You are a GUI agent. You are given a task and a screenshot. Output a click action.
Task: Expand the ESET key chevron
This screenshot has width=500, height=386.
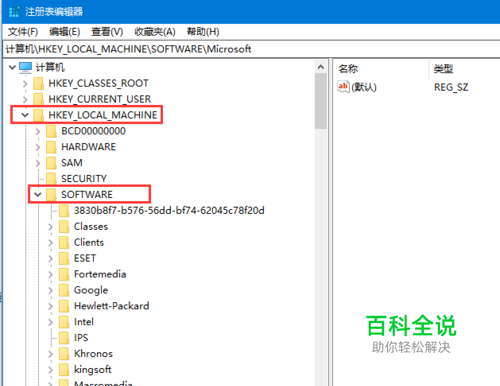click(x=50, y=258)
